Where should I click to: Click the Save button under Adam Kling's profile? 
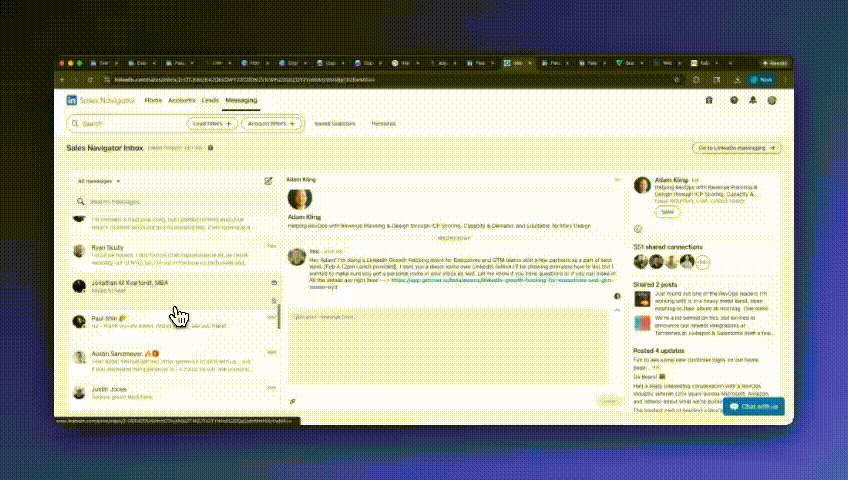(x=667, y=212)
